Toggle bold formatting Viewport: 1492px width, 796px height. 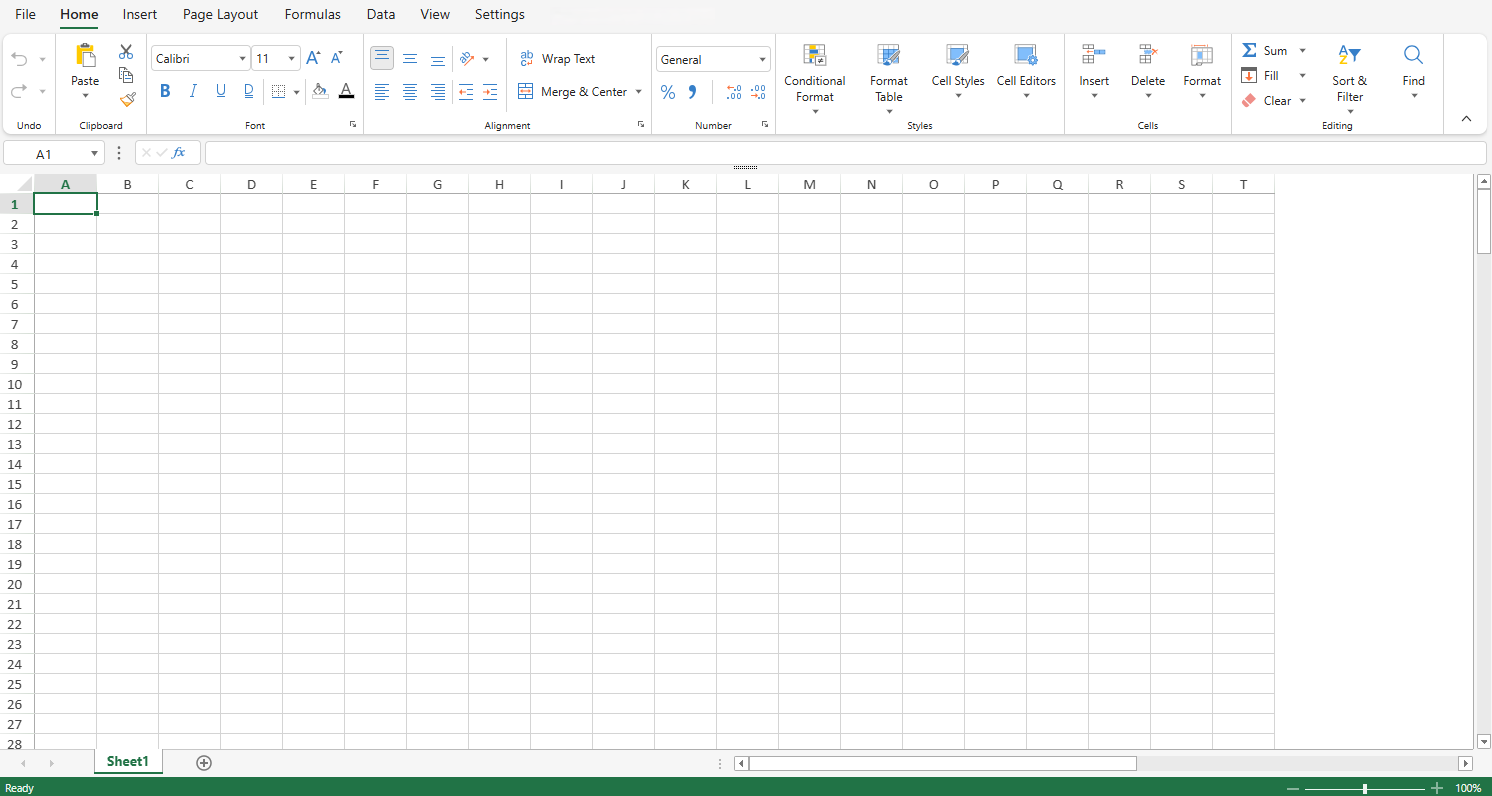165,91
